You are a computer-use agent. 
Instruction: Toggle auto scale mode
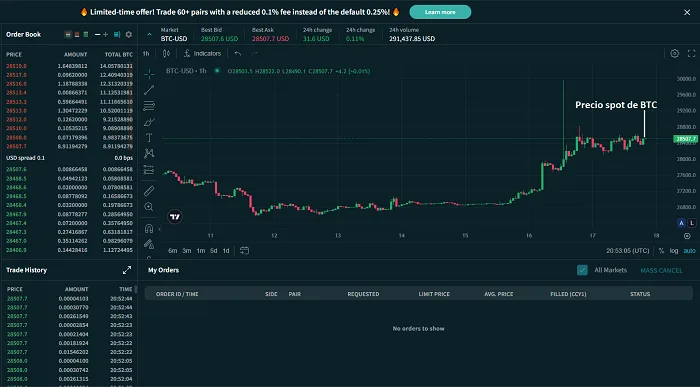pos(689,251)
